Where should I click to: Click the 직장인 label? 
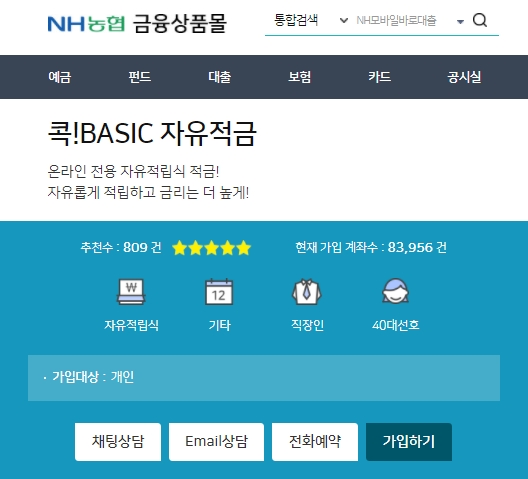point(307,325)
